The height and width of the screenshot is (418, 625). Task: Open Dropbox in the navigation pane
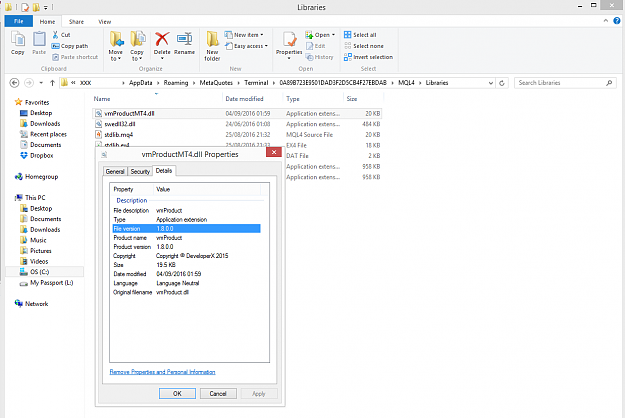37,155
